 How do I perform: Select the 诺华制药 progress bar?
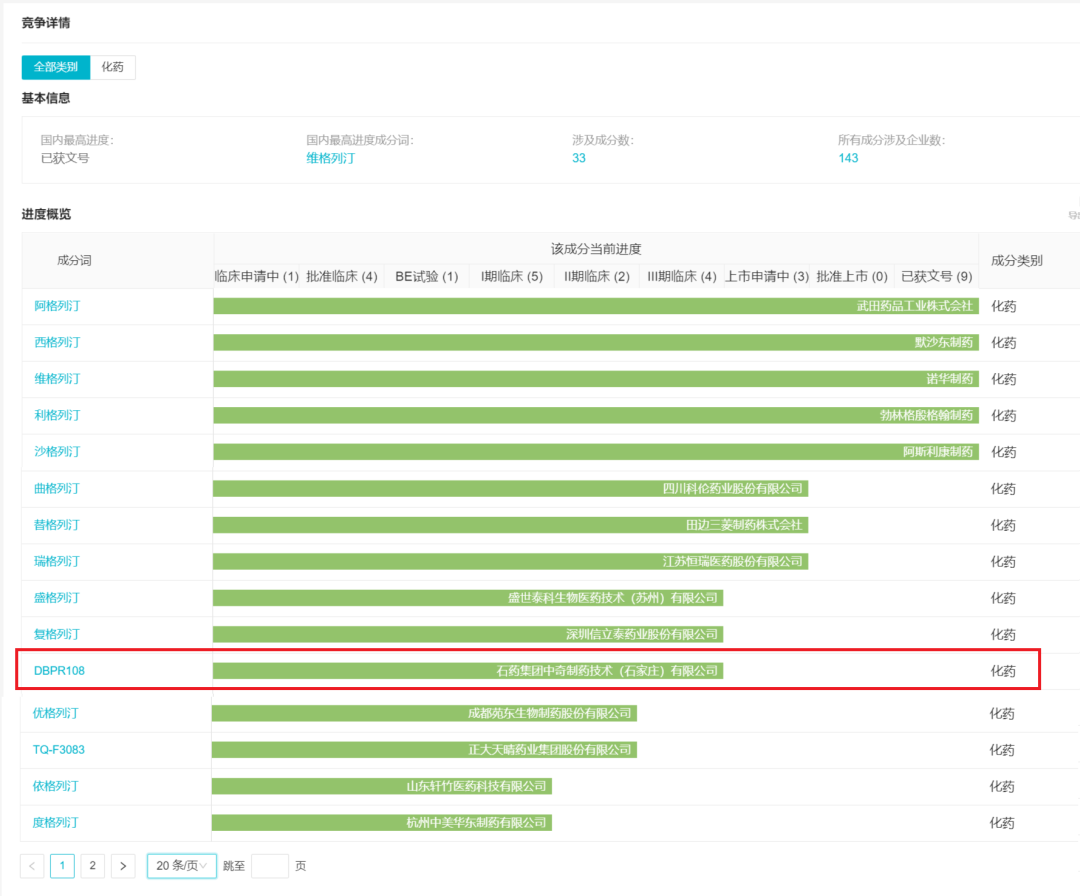click(x=596, y=379)
